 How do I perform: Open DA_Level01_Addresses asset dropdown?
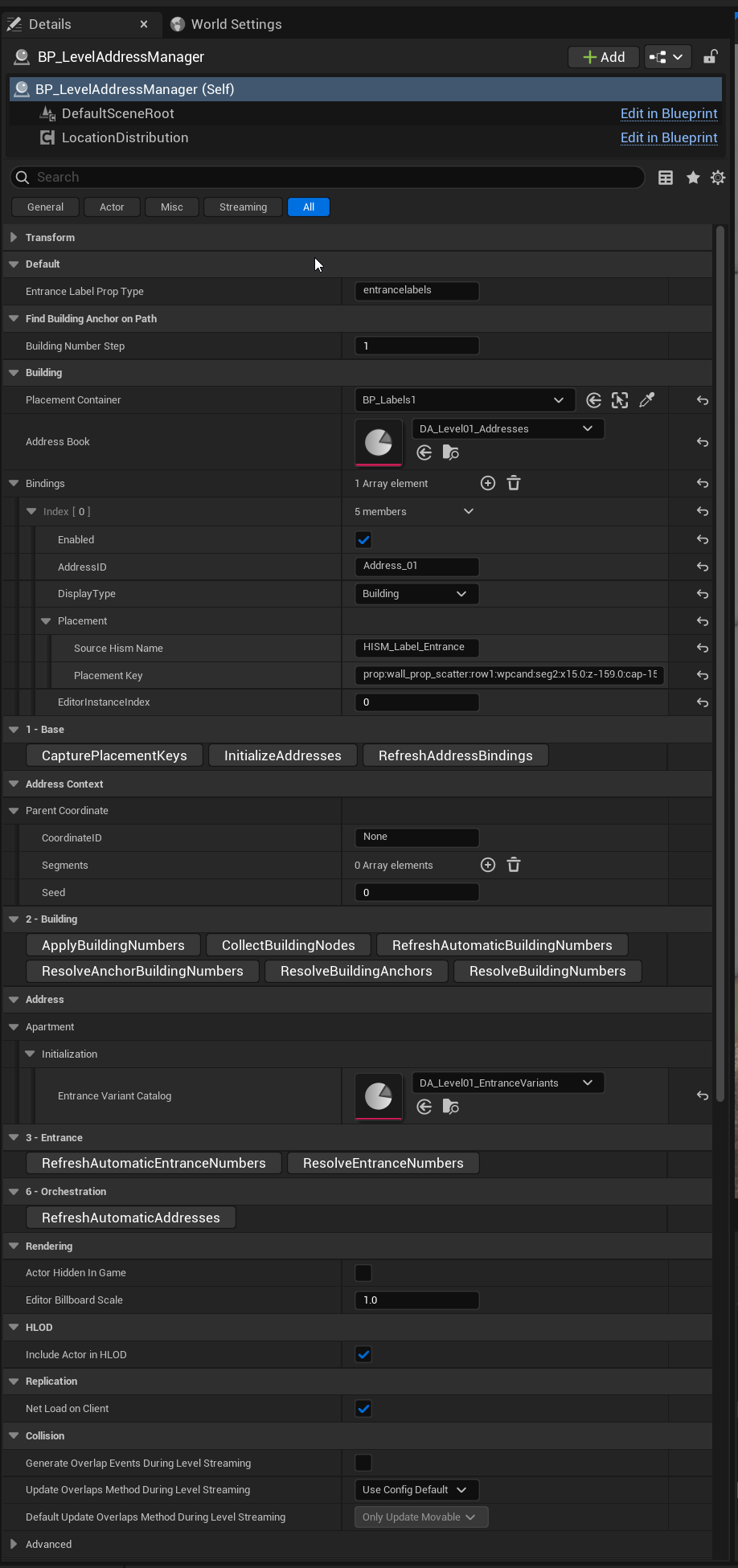tap(508, 429)
